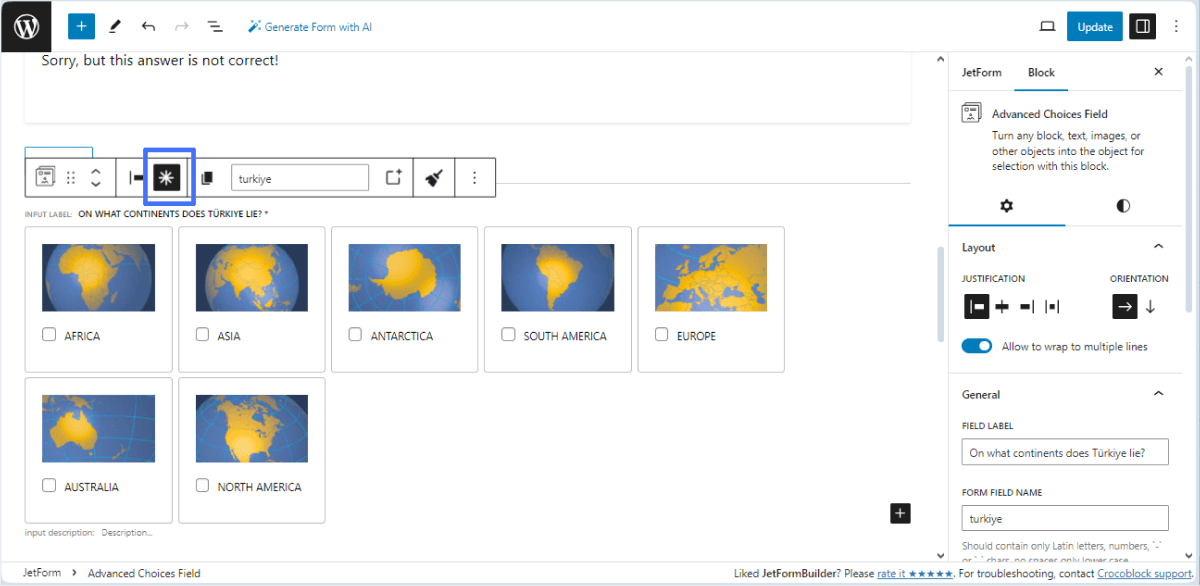Check the Australia checkbox
Image resolution: width=1200 pixels, height=586 pixels.
click(49, 486)
